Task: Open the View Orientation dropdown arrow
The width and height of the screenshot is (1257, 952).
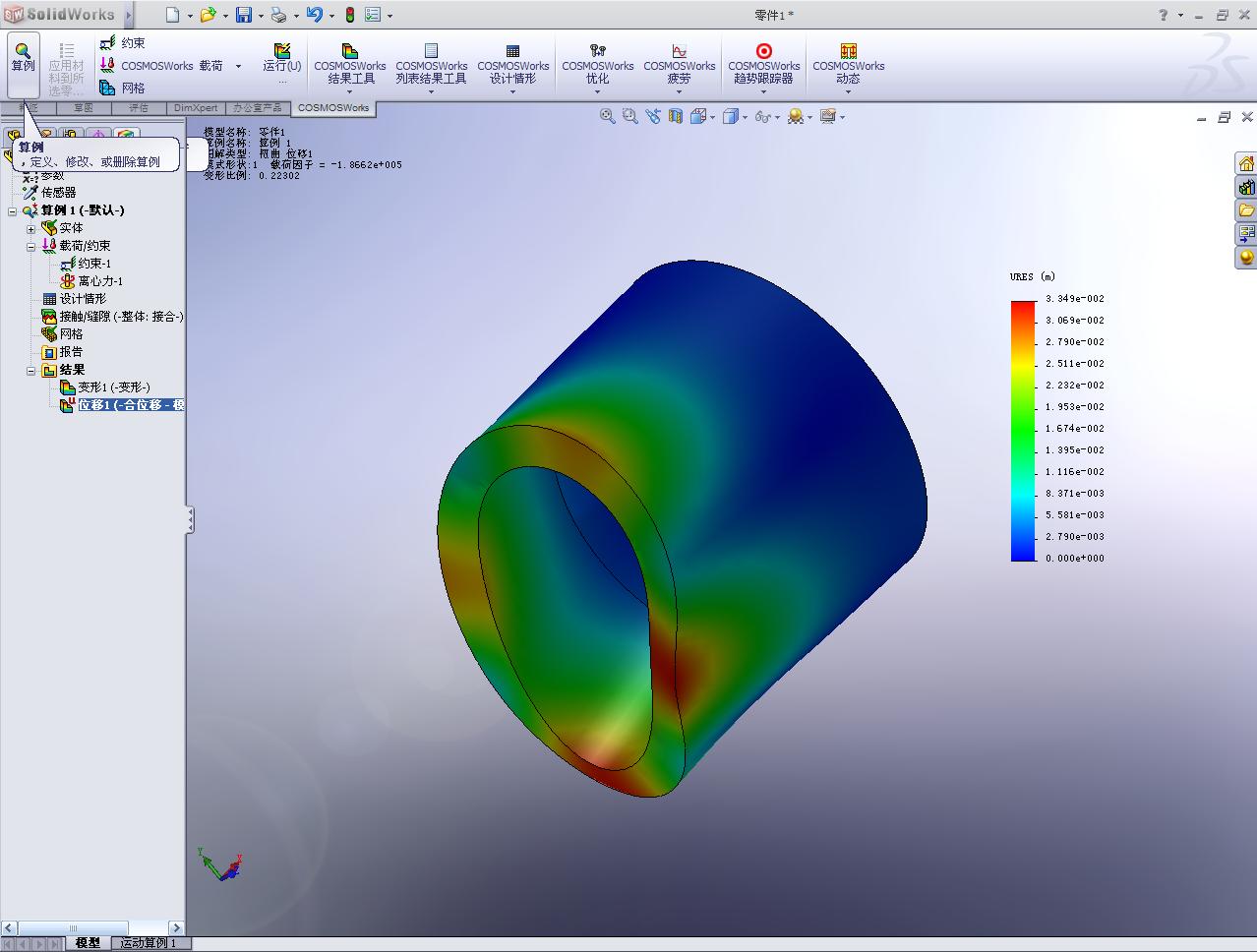Action: click(713, 117)
